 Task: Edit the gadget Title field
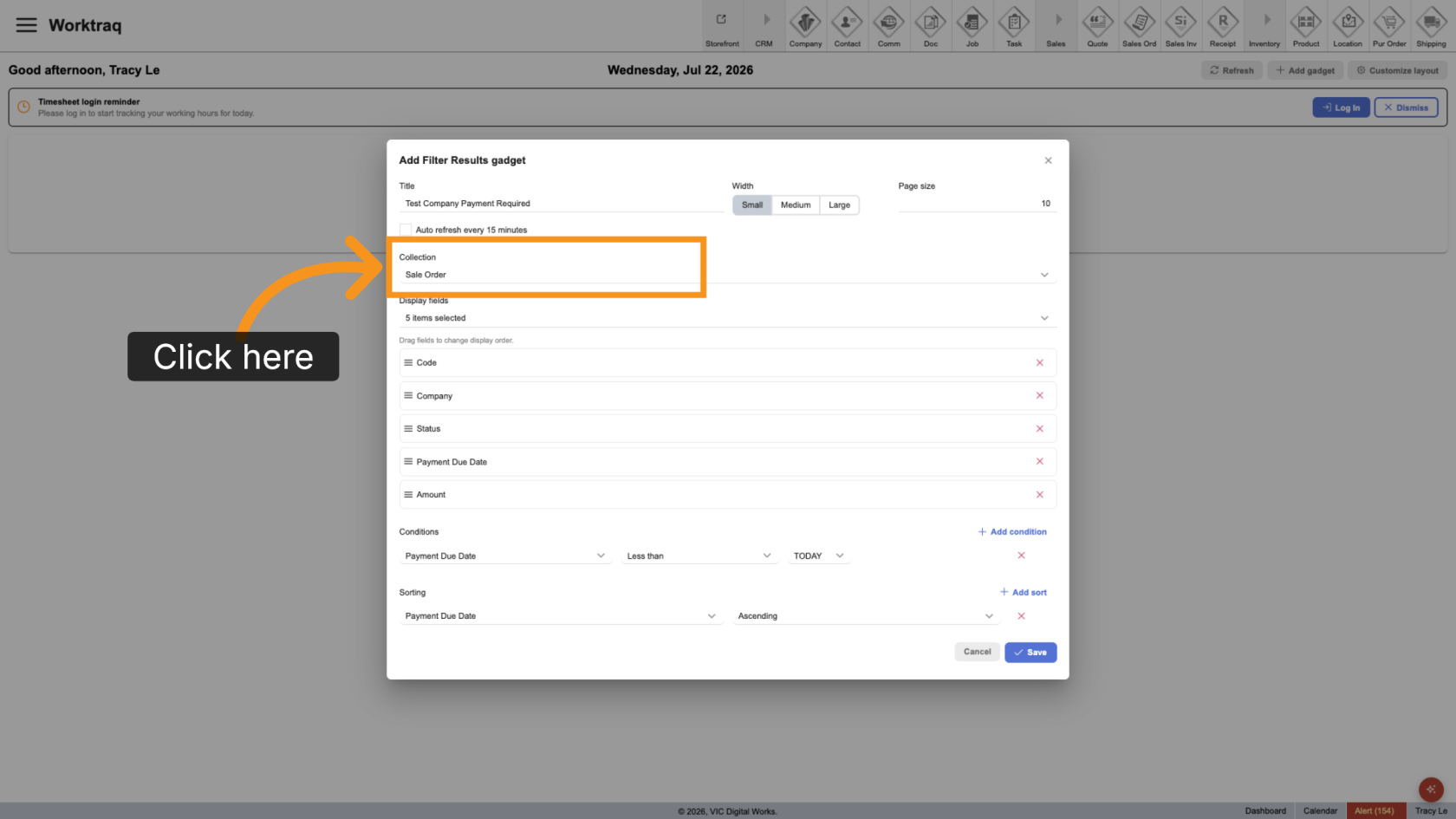561,204
